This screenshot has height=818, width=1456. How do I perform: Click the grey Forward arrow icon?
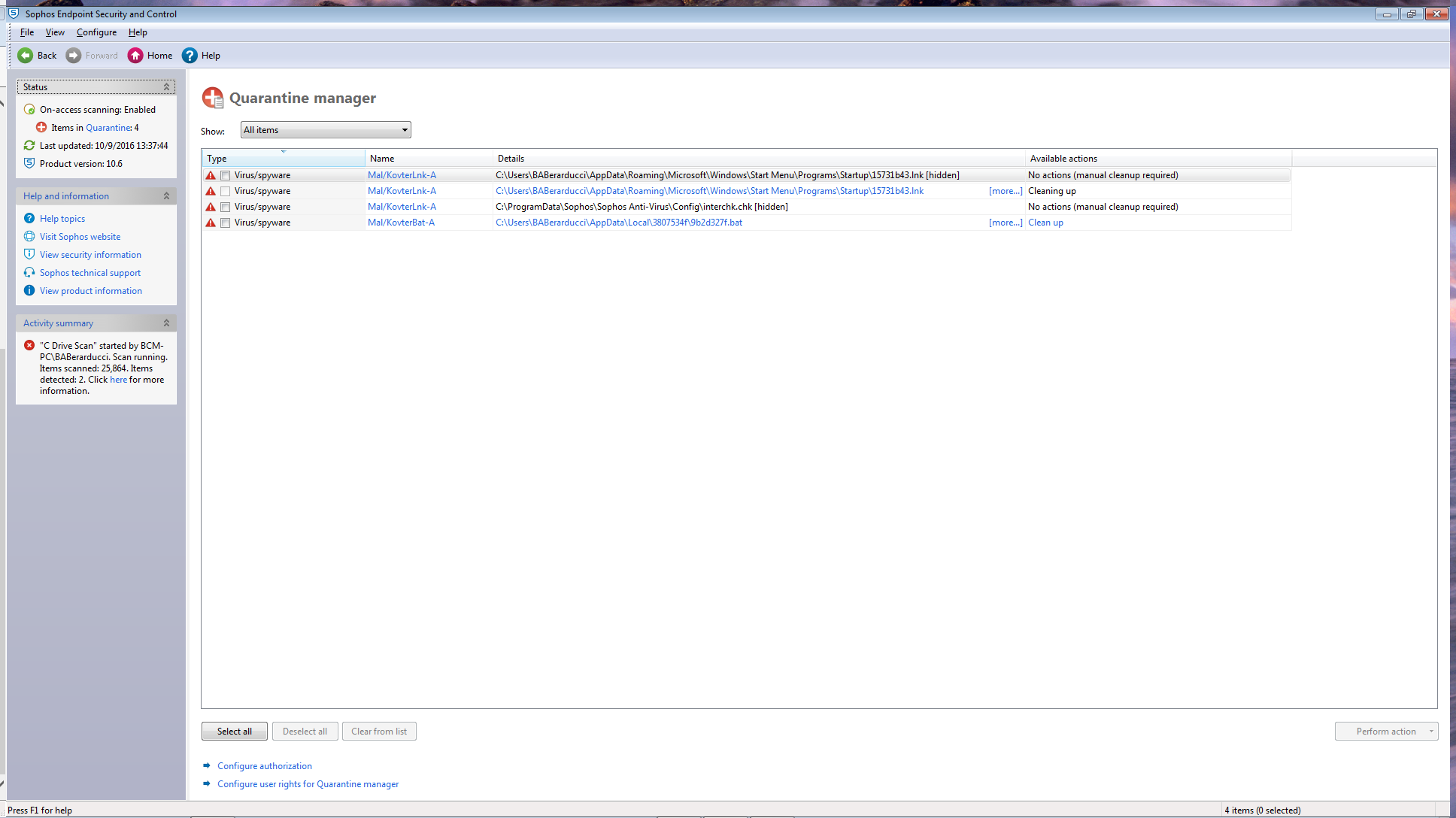tap(74, 56)
